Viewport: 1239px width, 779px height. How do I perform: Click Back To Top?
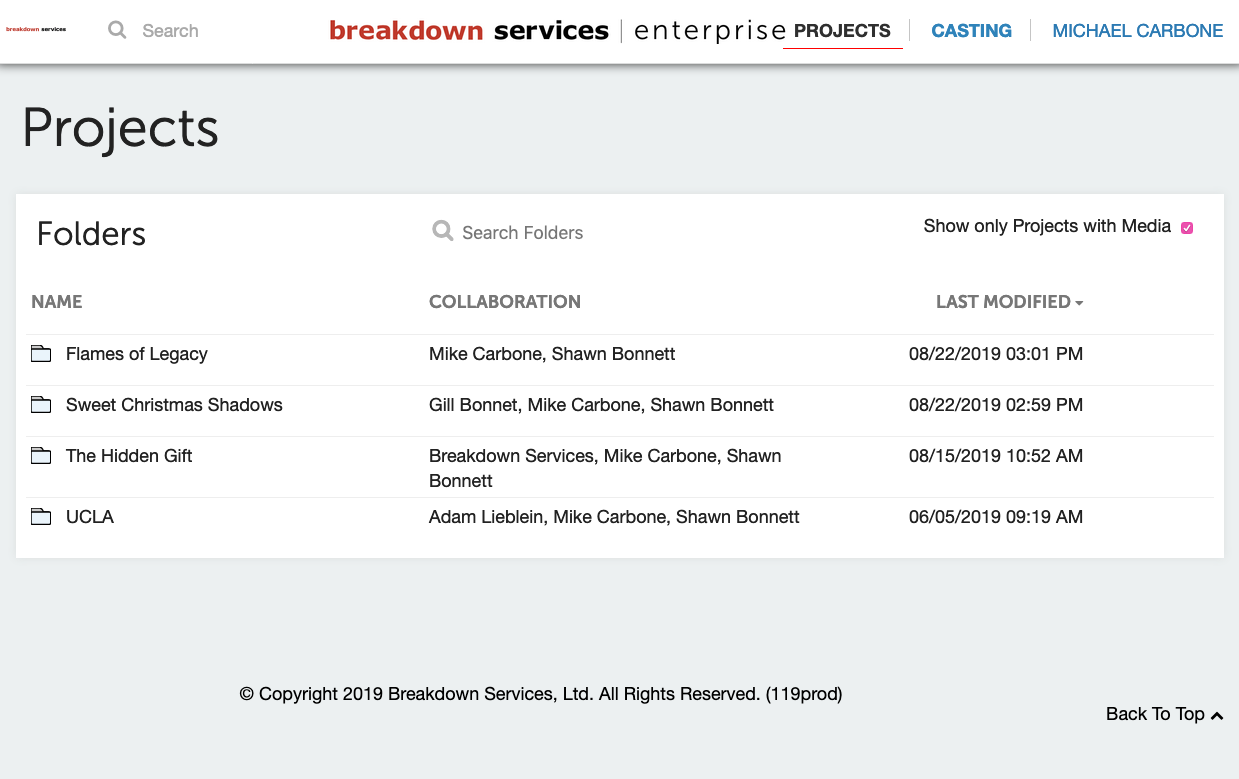[1155, 714]
